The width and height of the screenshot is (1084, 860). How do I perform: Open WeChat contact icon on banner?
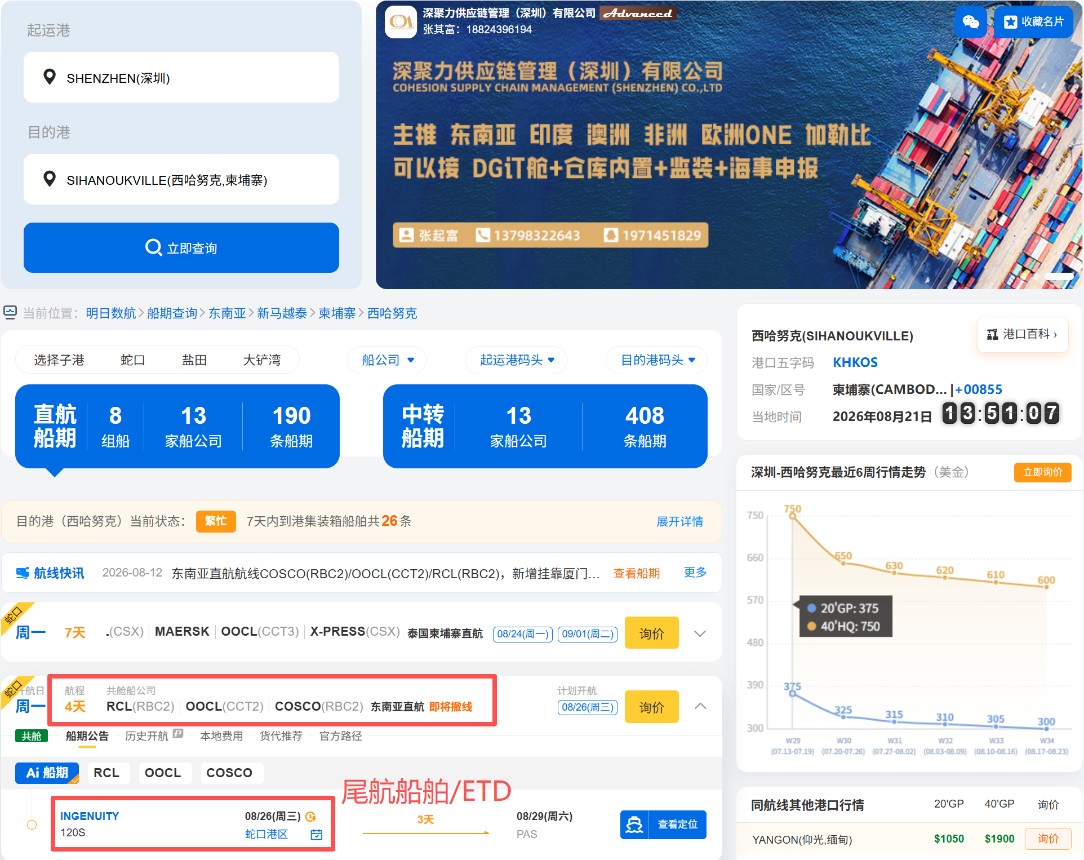click(970, 21)
